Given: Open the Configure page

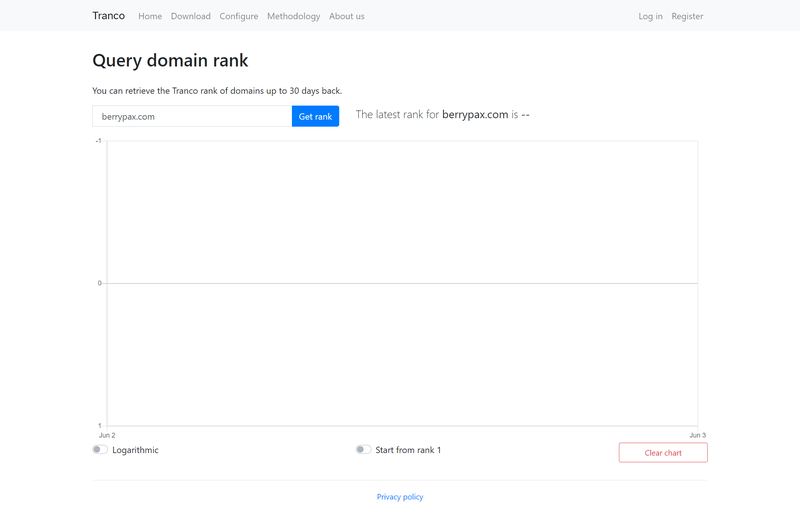Looking at the screenshot, I should 239,16.
